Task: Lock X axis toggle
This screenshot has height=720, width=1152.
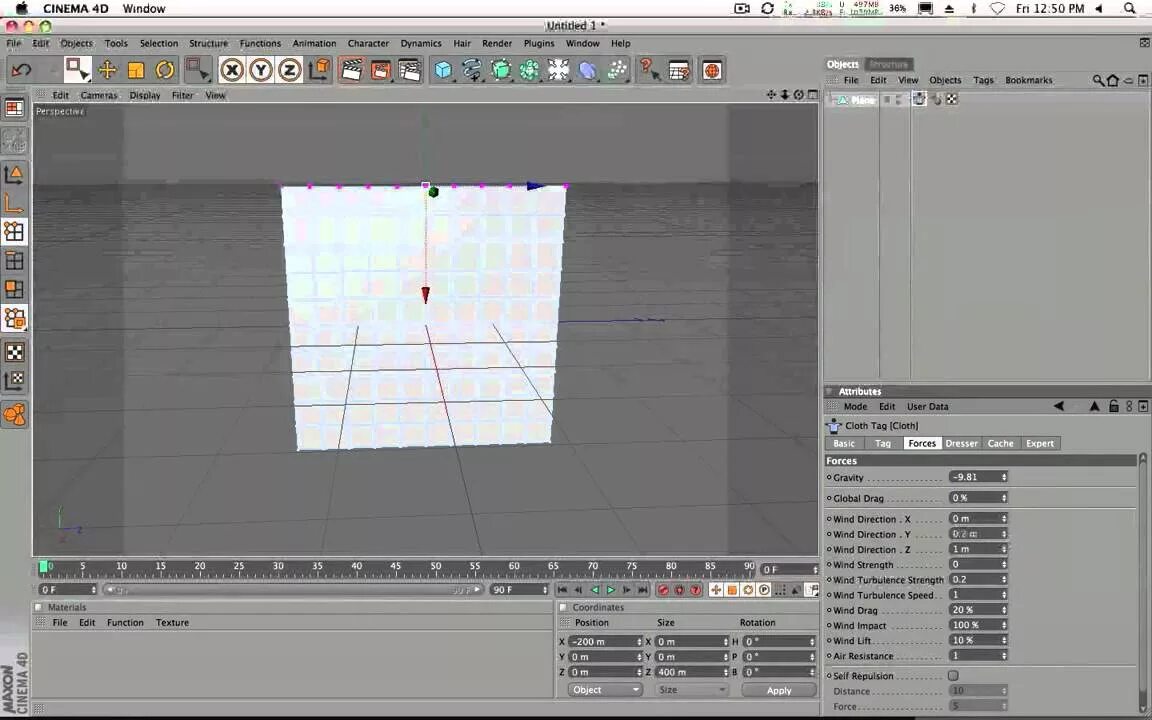Action: click(232, 70)
